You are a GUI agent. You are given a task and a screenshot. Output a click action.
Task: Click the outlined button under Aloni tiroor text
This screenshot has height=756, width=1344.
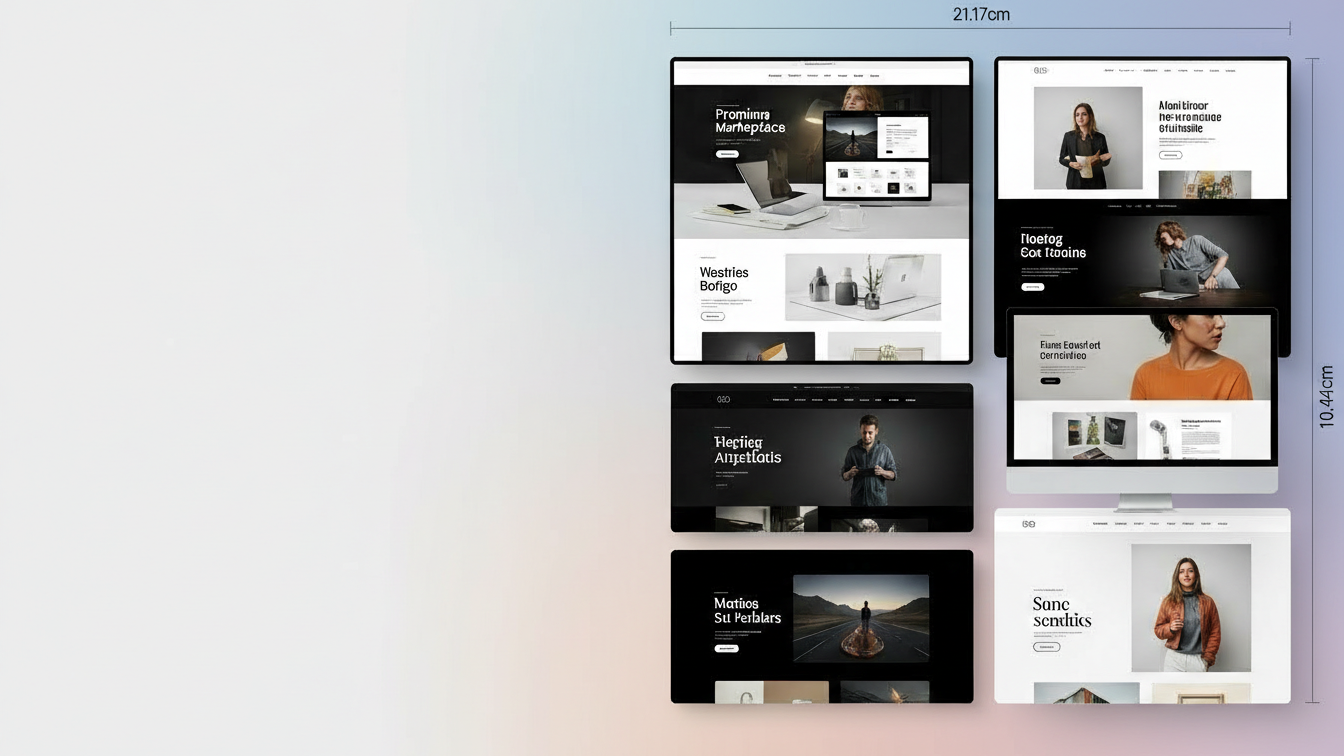(1170, 155)
